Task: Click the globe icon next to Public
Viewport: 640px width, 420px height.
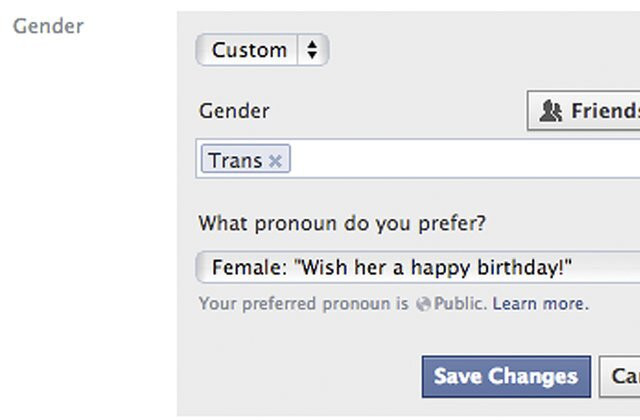Action: (423, 304)
